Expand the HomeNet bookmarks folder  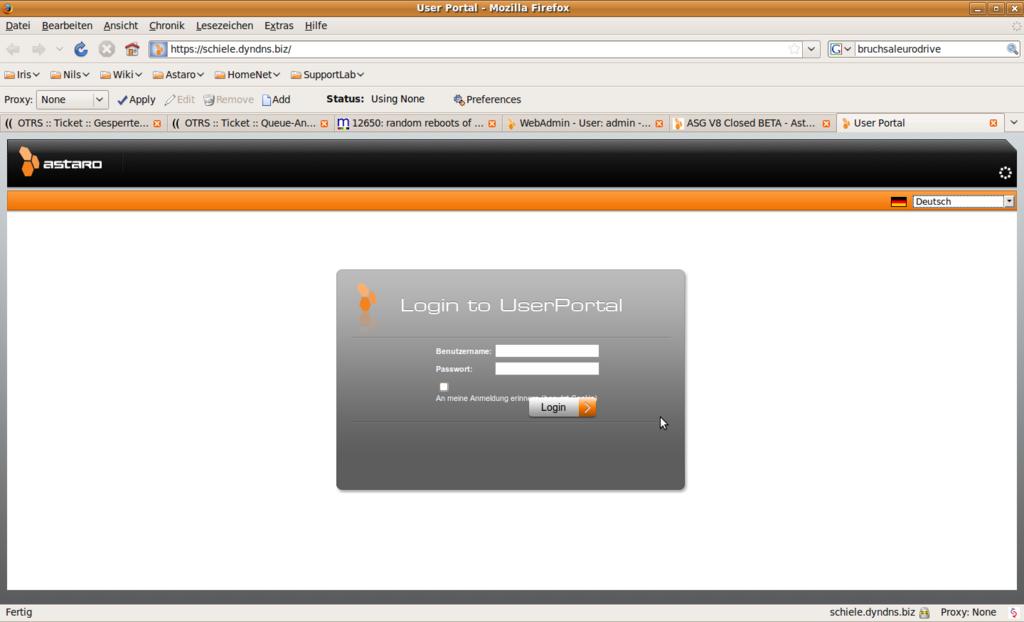pos(247,74)
